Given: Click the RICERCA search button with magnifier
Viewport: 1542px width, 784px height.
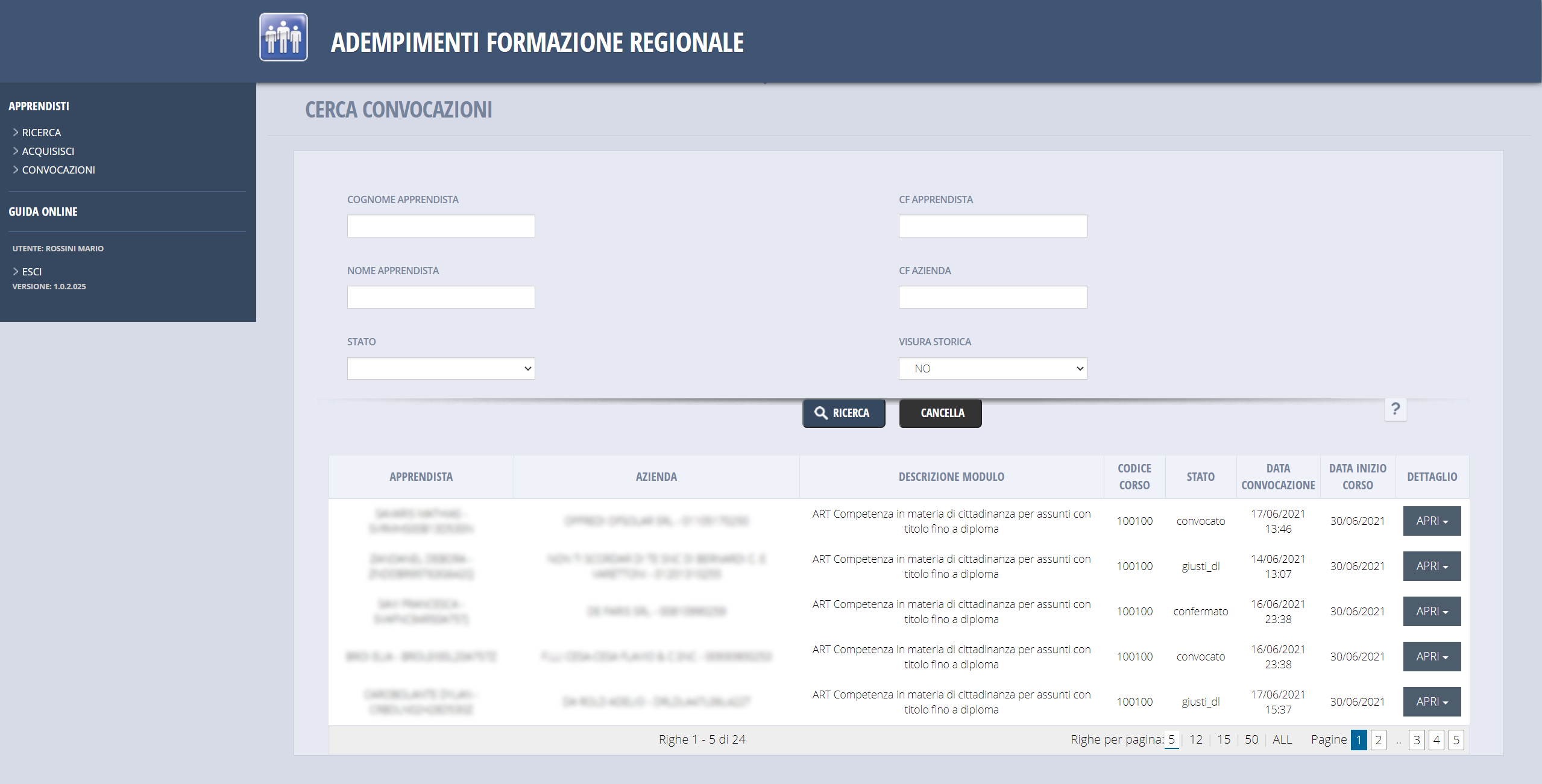Looking at the screenshot, I should point(843,413).
